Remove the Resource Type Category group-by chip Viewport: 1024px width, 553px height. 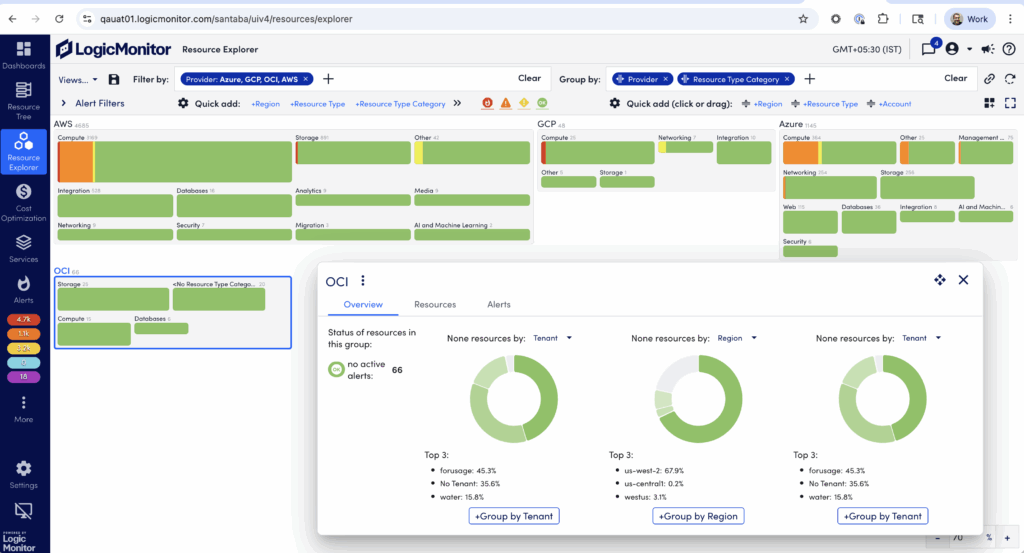click(787, 79)
